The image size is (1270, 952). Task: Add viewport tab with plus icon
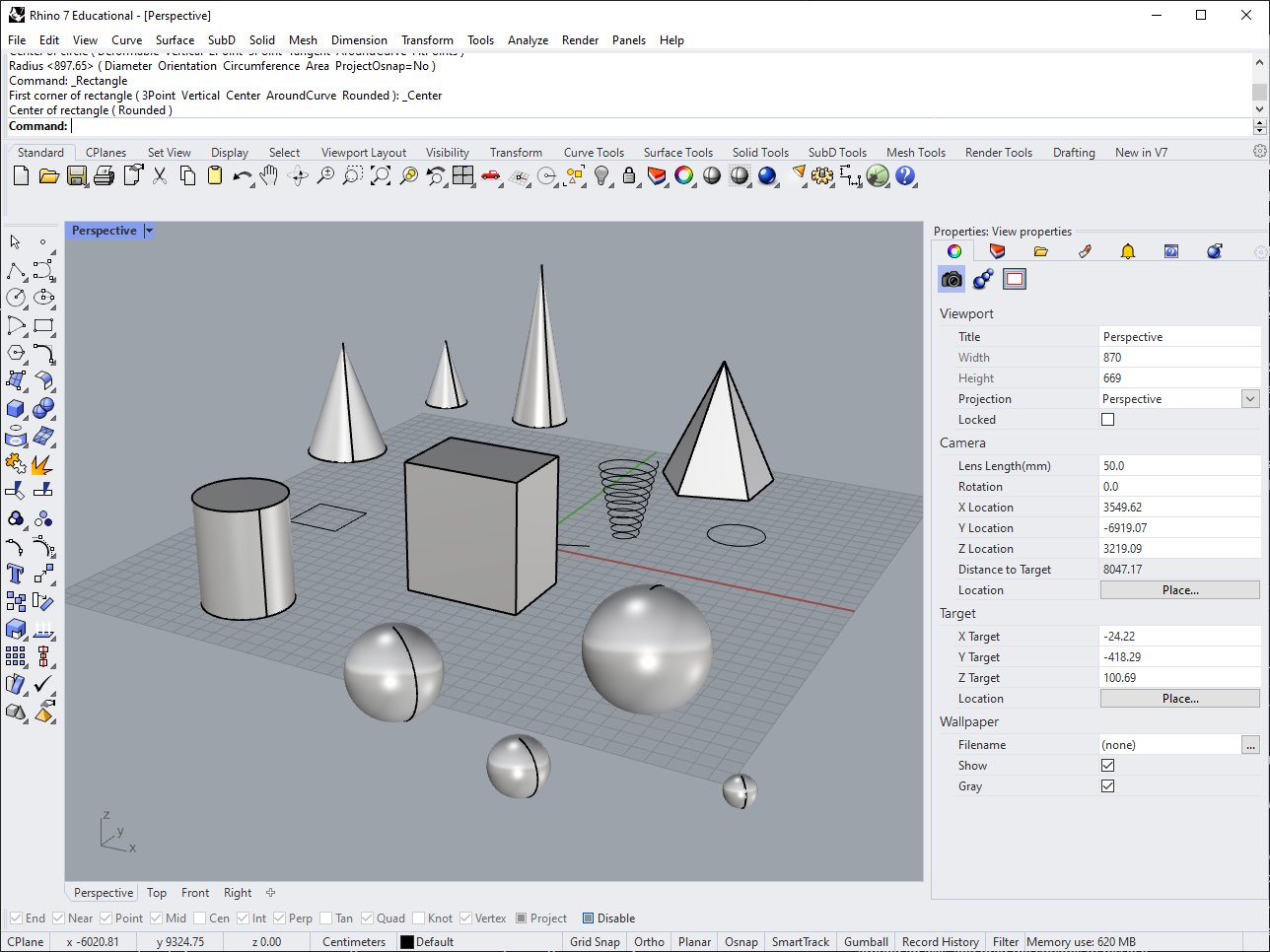click(x=271, y=893)
